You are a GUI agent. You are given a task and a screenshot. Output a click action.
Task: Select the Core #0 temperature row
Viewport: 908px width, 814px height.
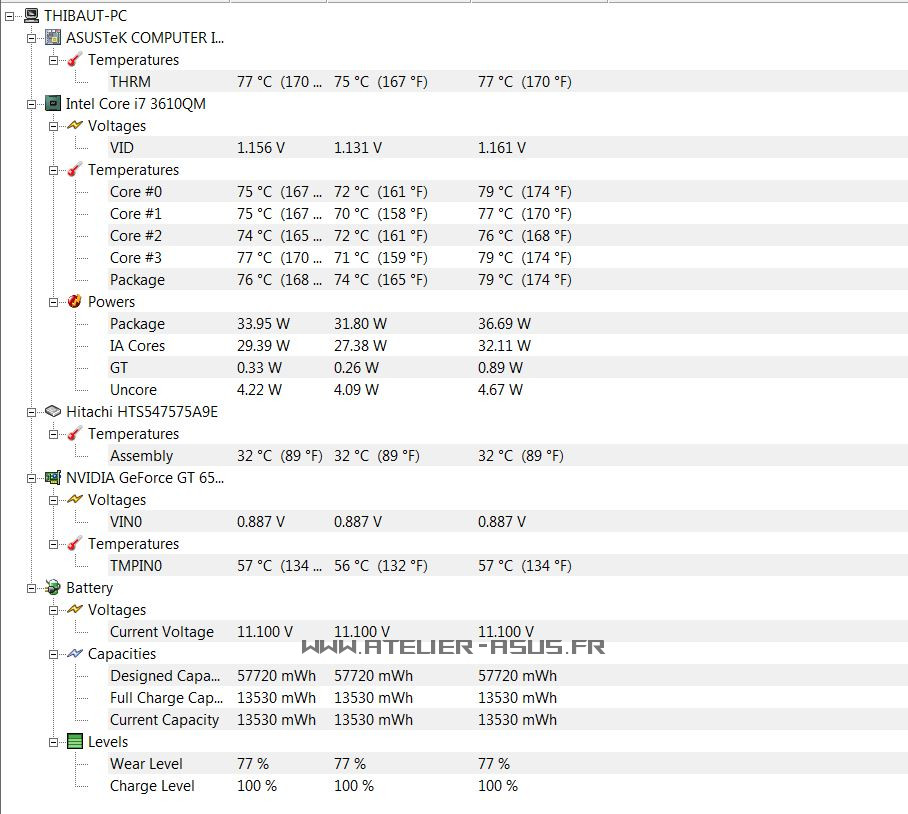[x=136, y=192]
